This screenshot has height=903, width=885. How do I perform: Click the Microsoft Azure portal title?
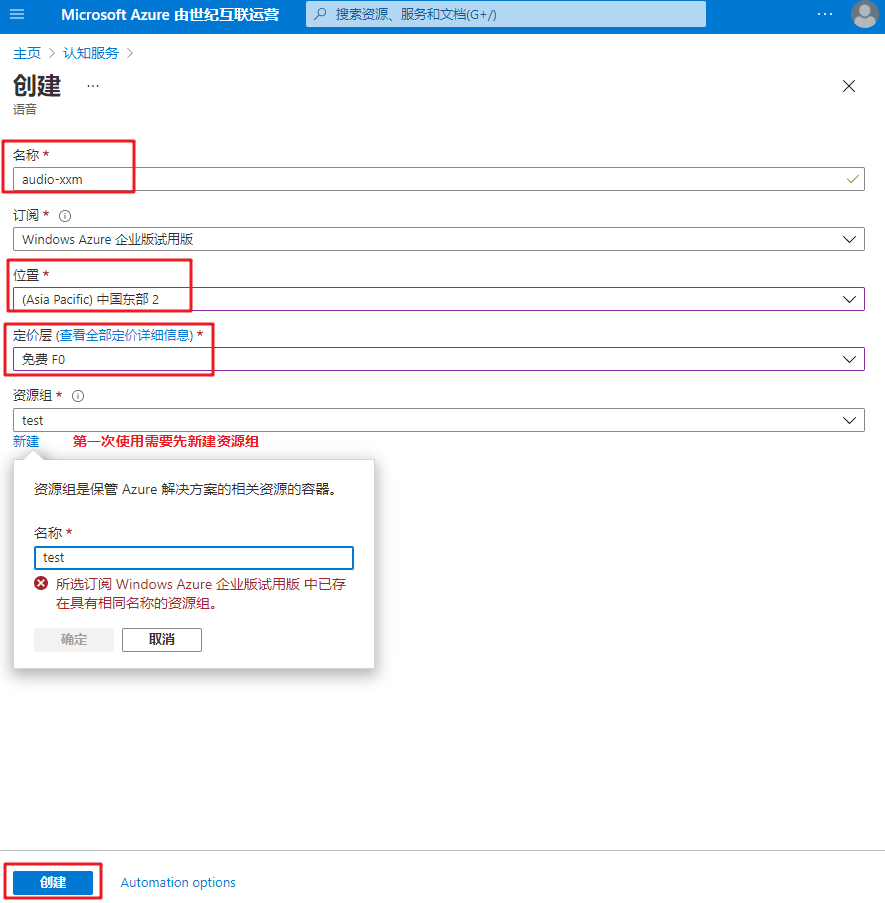(170, 14)
